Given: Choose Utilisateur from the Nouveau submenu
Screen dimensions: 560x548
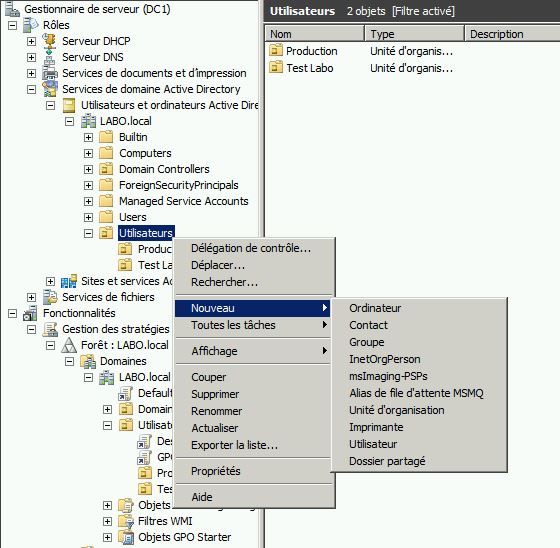Looking at the screenshot, I should pos(373,444).
